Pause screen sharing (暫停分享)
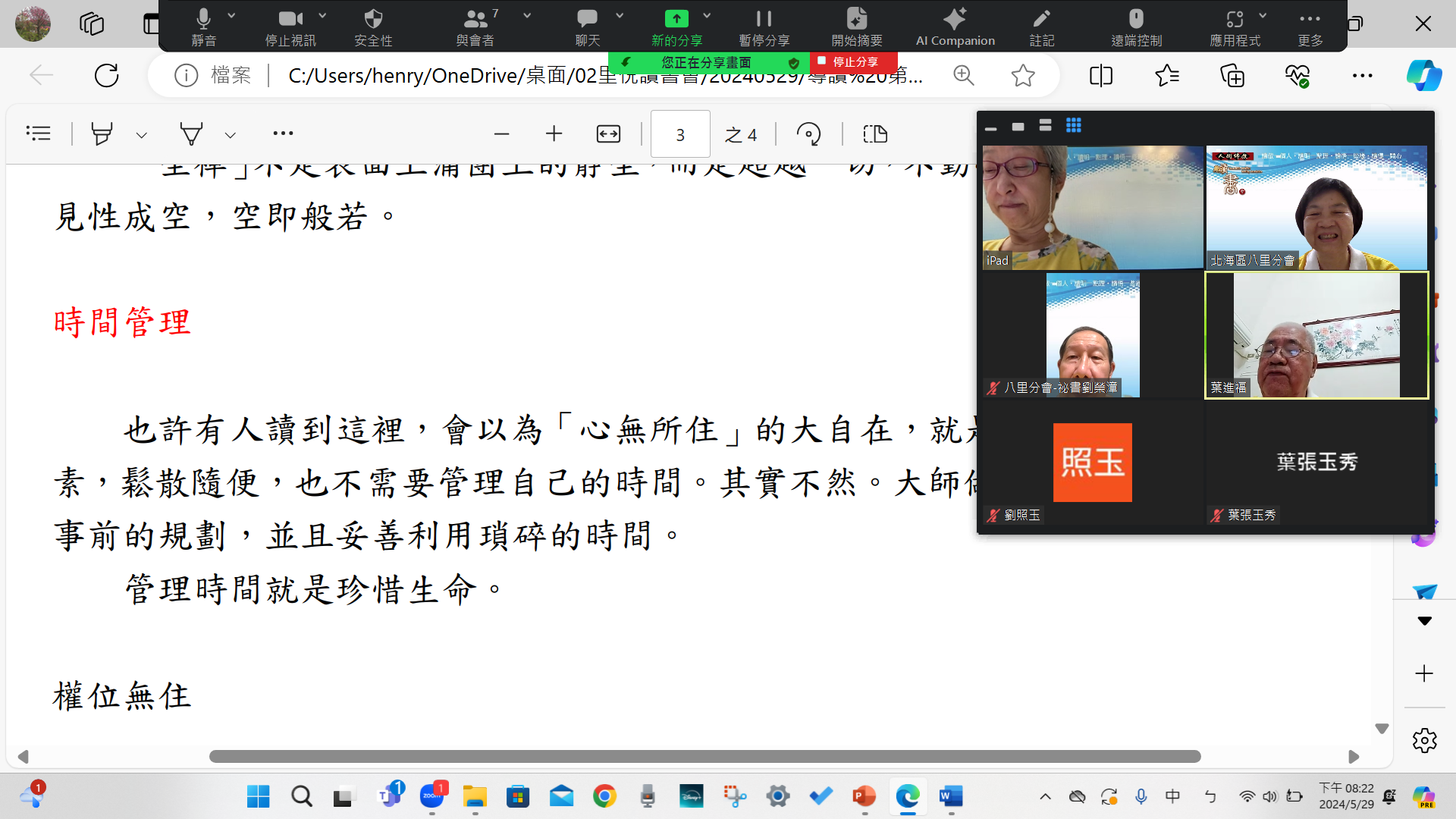 [764, 27]
